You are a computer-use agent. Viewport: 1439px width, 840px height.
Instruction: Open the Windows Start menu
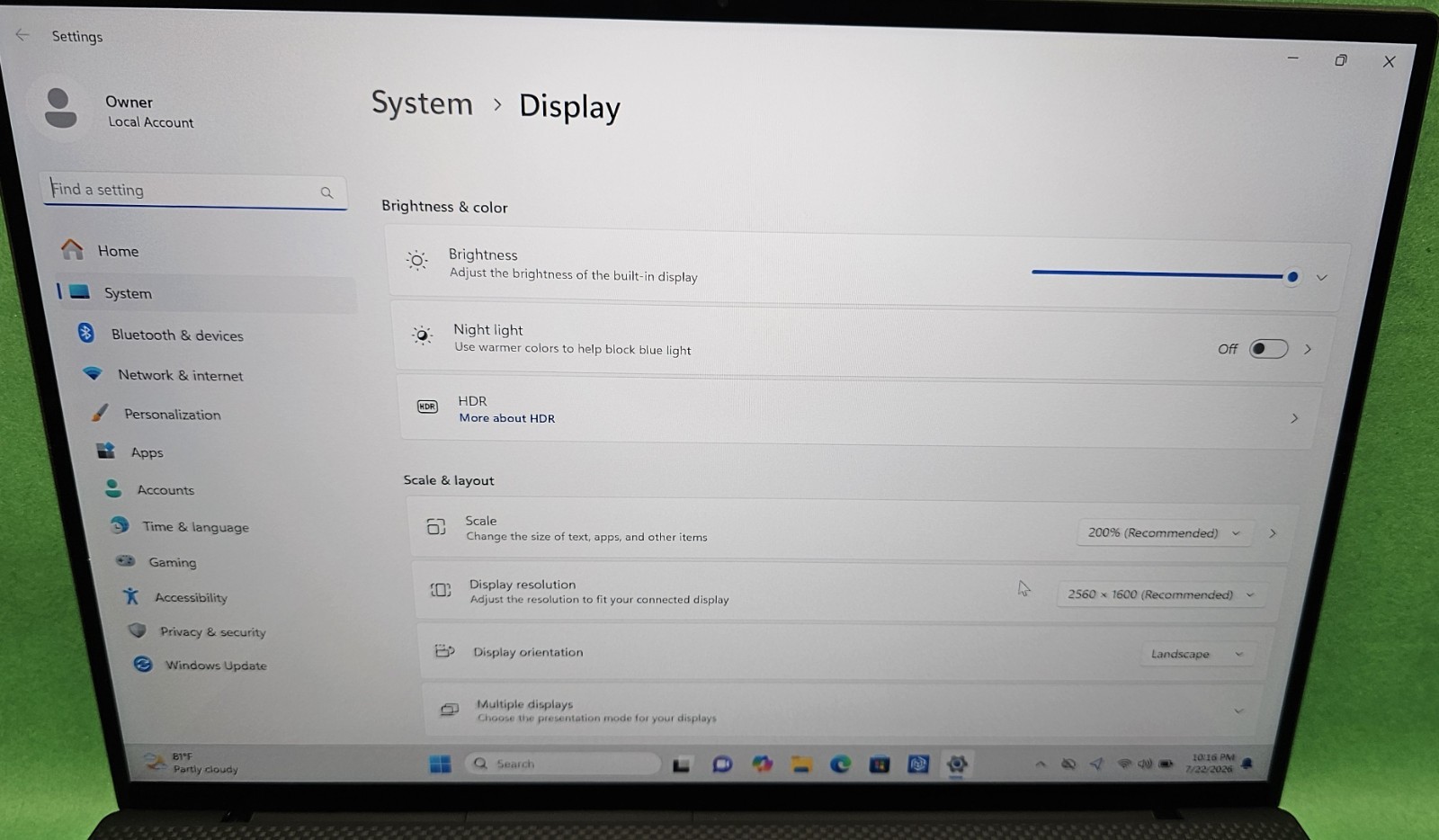click(x=440, y=764)
